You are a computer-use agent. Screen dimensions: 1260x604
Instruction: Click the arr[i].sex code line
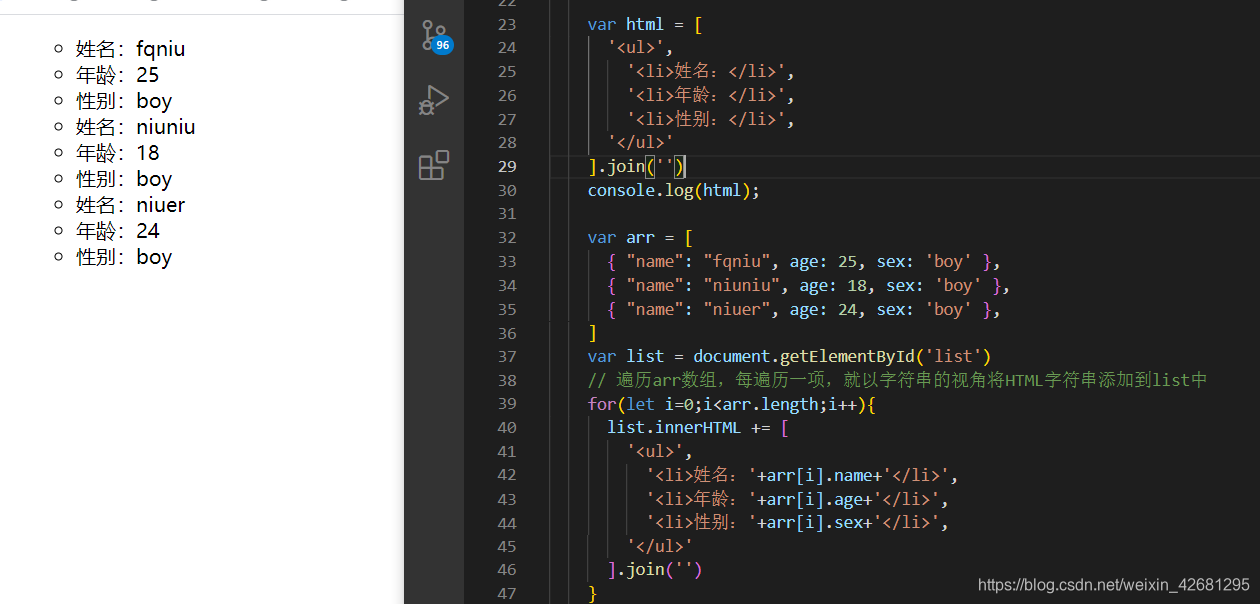tap(798, 522)
